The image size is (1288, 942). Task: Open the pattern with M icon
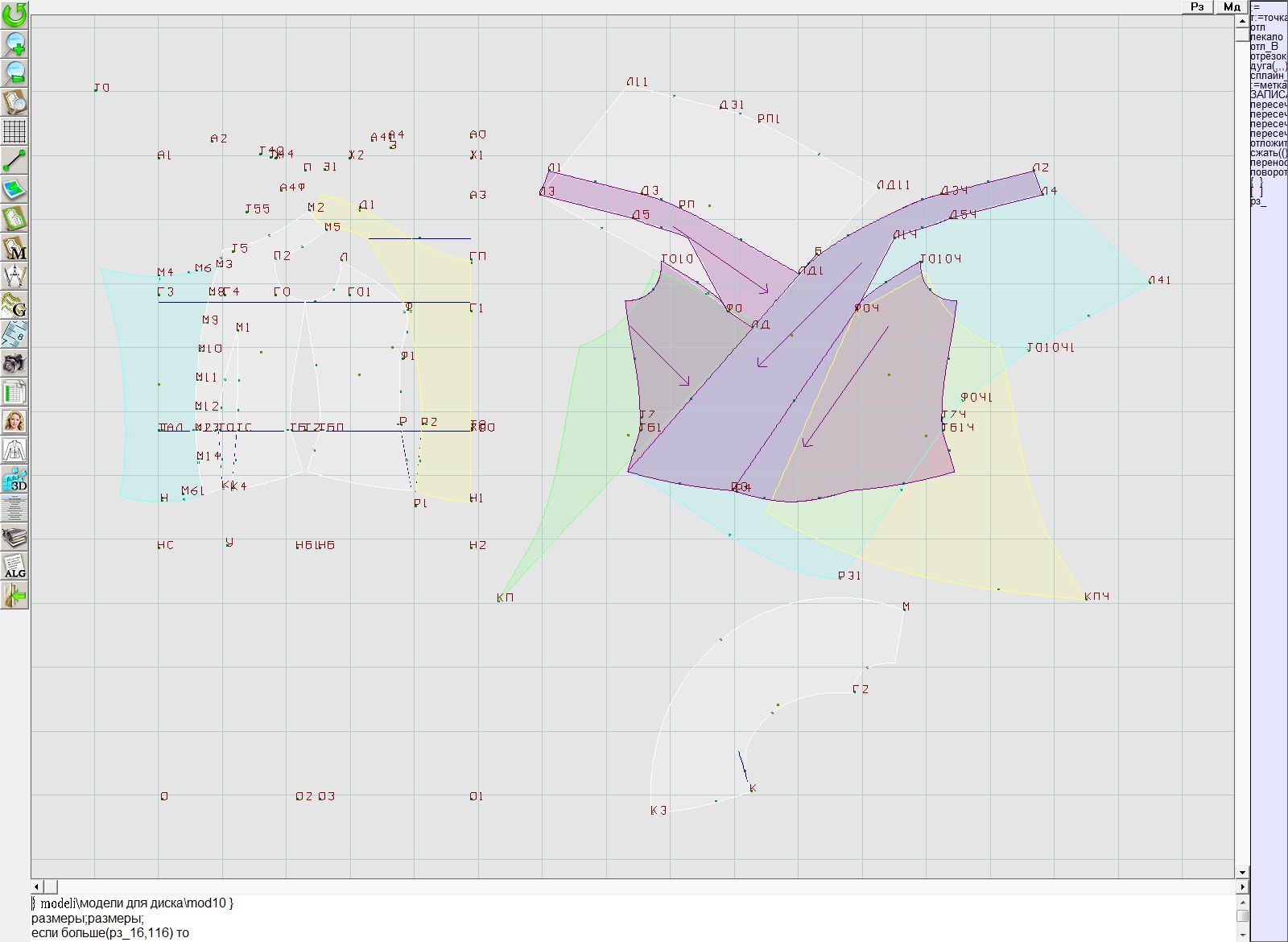tap(14, 248)
